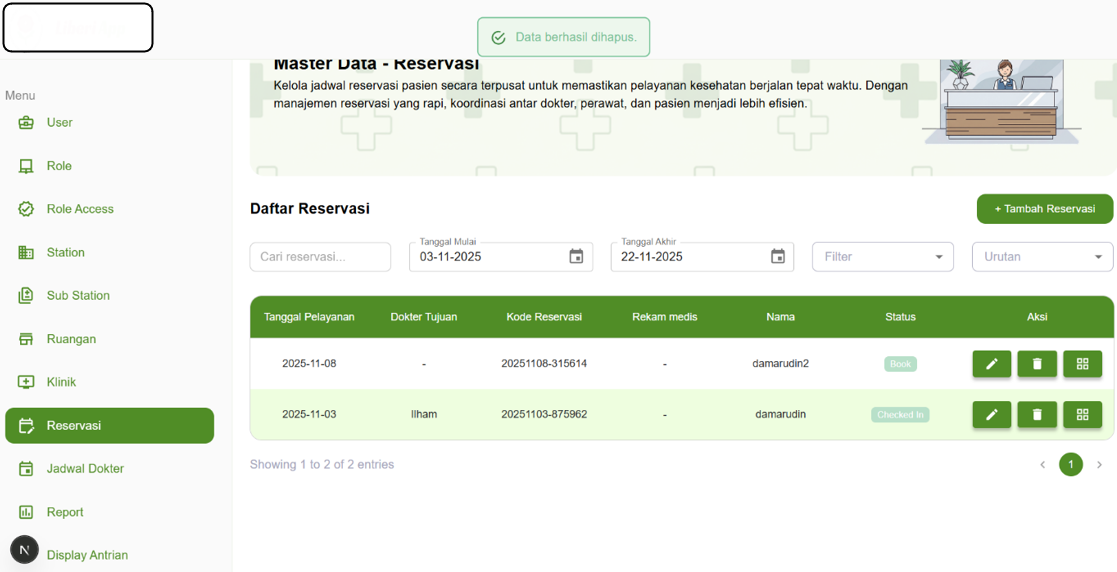Open the User menu item
Image resolution: width=1117 pixels, height=572 pixels.
click(x=109, y=123)
